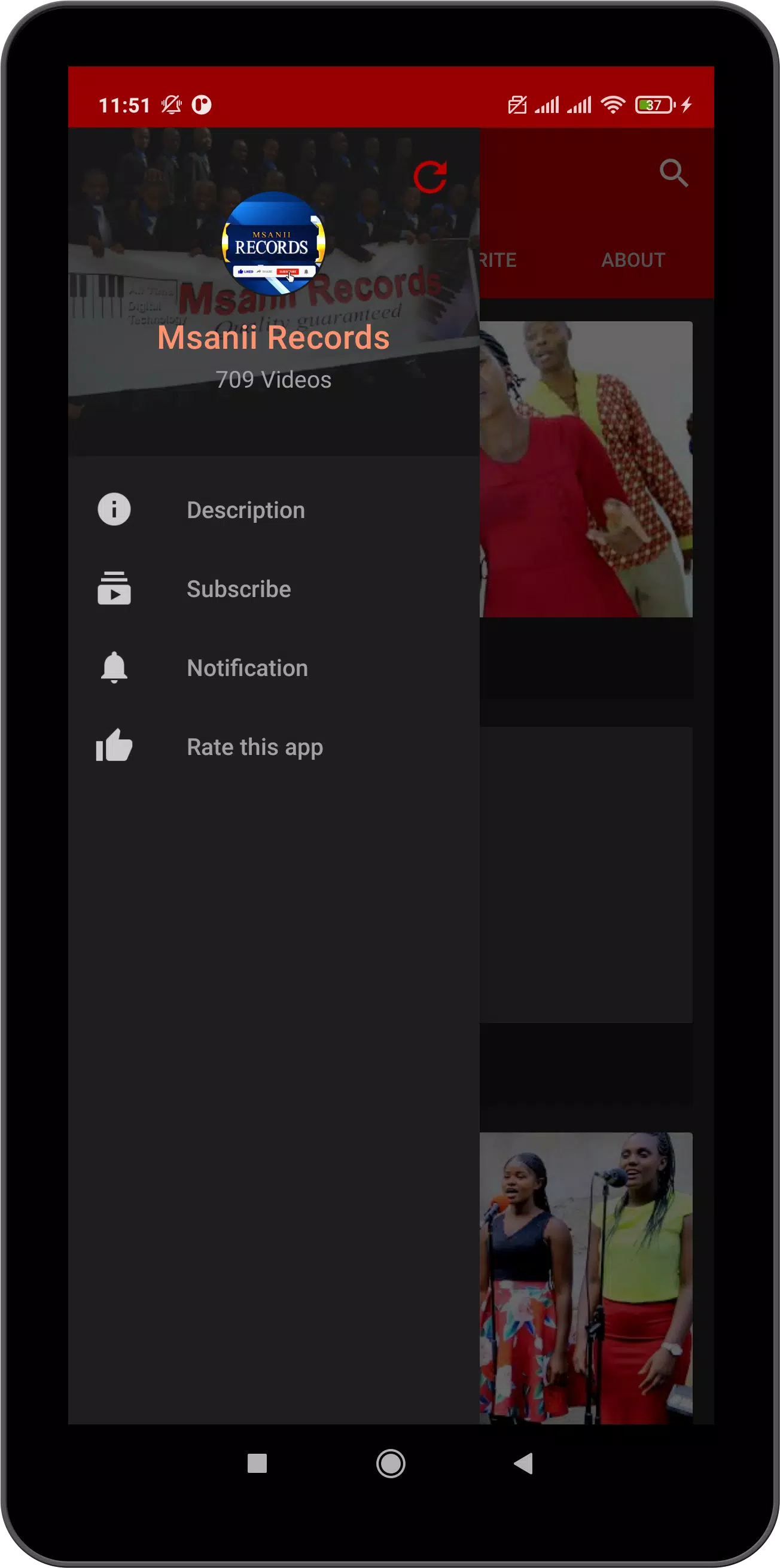Tap the Description info icon
Screen dimensions: 780x1568
(x=114, y=509)
